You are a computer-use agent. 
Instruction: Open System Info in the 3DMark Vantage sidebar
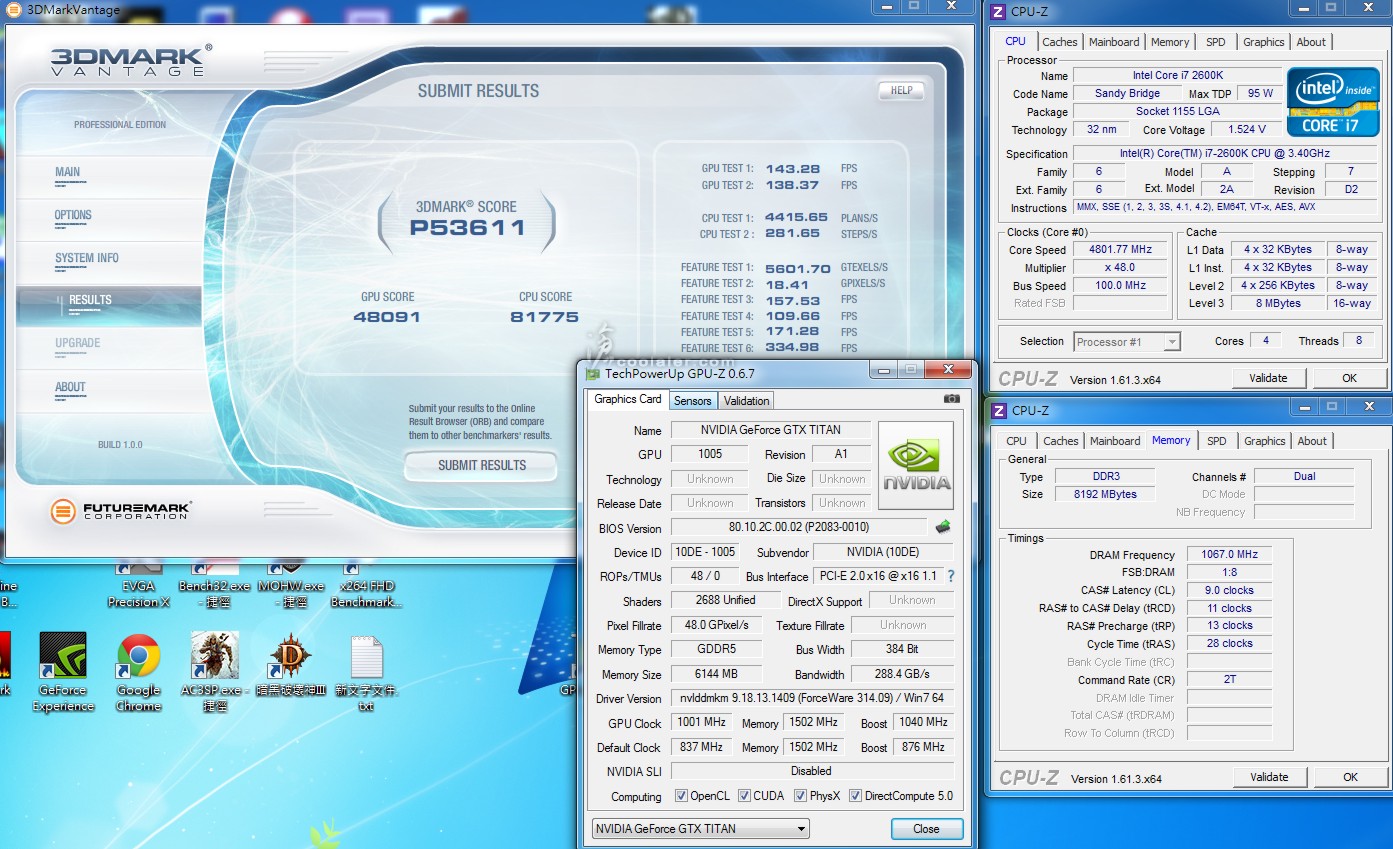click(87, 258)
